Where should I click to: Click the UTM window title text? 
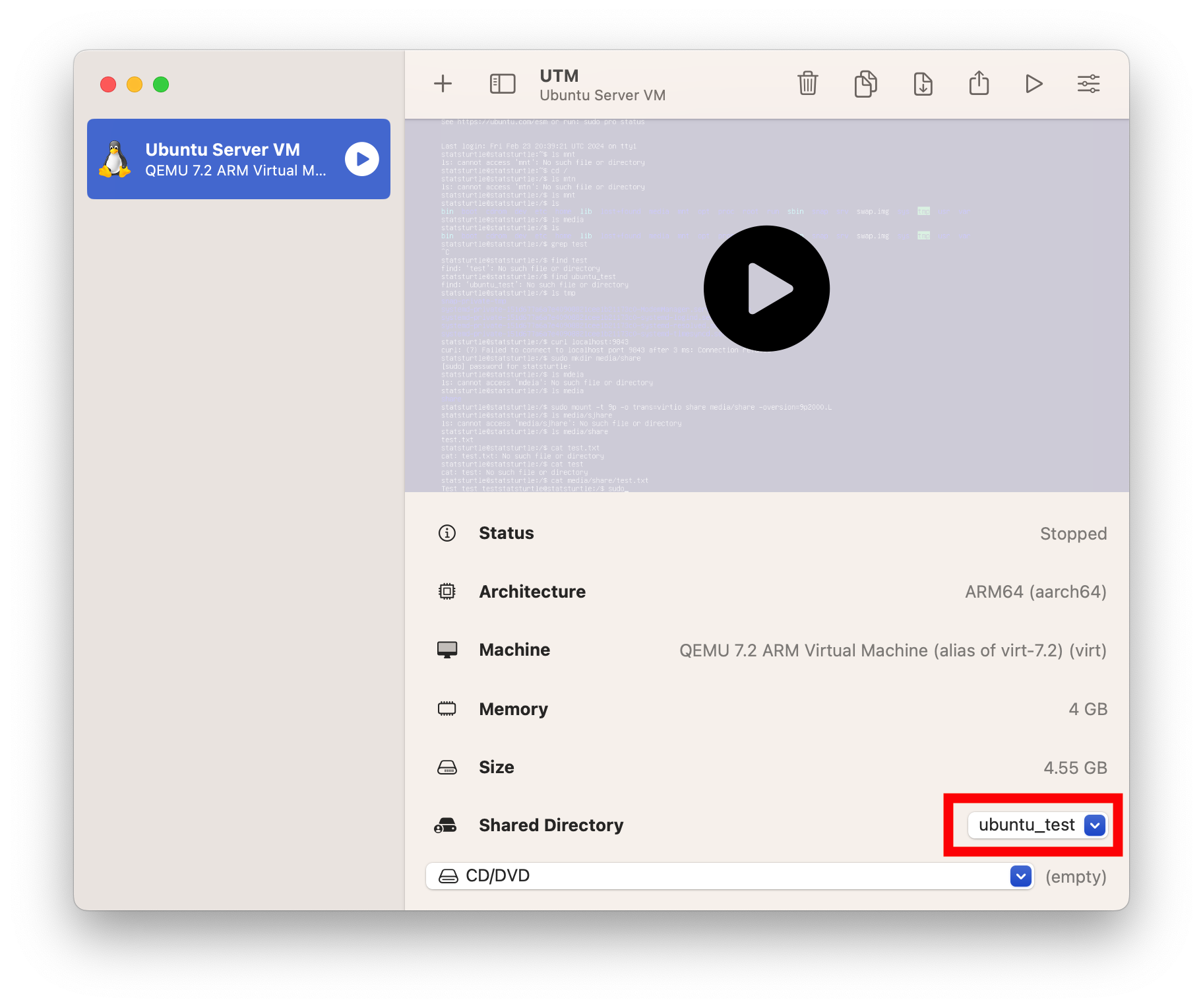coord(559,76)
